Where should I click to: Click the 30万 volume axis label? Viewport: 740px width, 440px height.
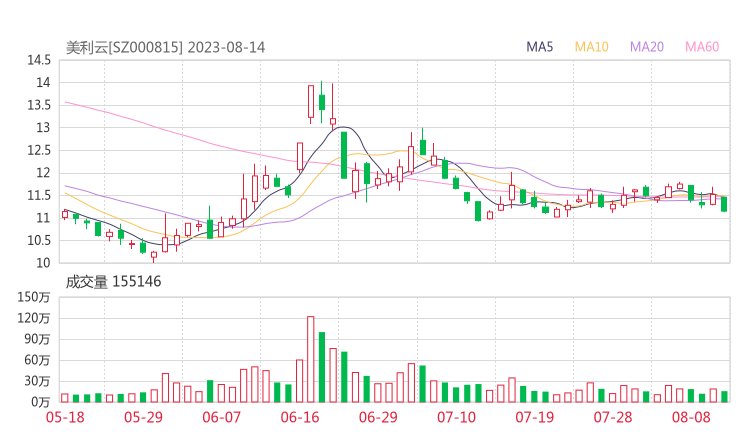click(x=37, y=381)
